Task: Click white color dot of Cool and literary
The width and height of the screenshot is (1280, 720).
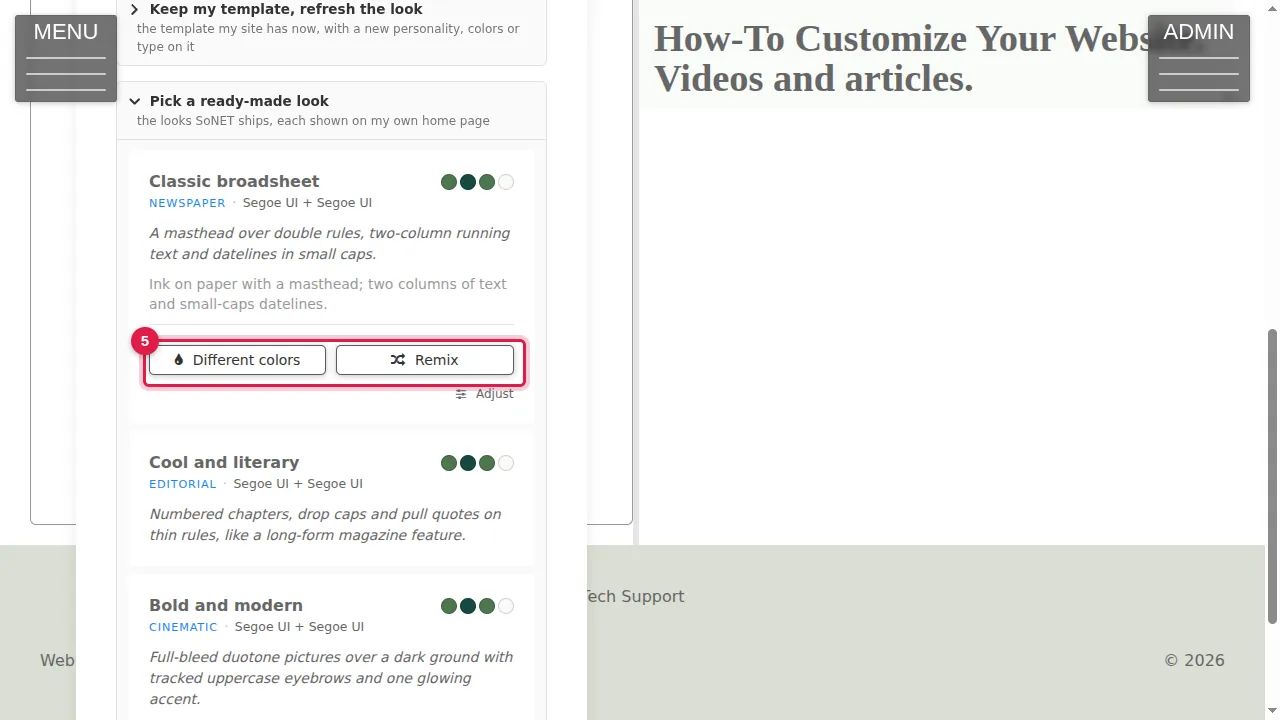Action: point(506,463)
